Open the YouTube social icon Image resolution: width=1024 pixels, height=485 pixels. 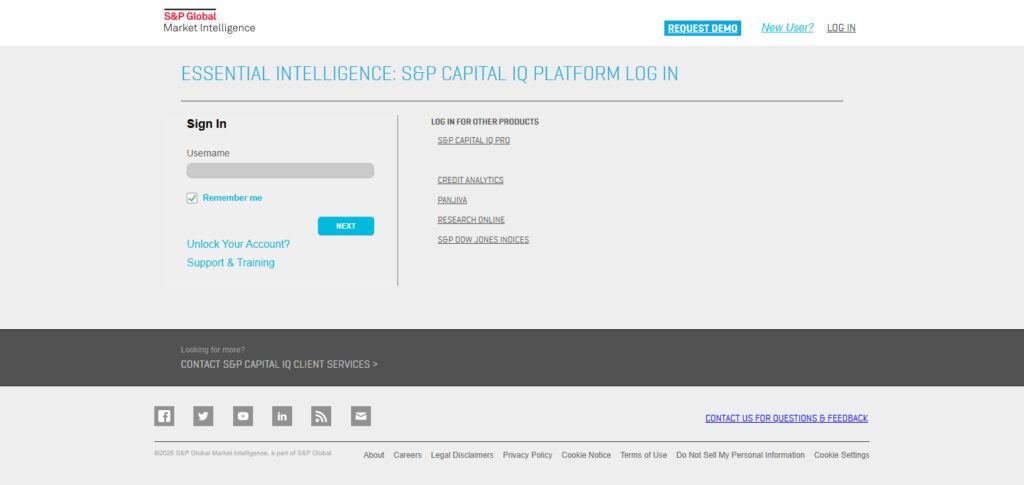[x=243, y=416]
